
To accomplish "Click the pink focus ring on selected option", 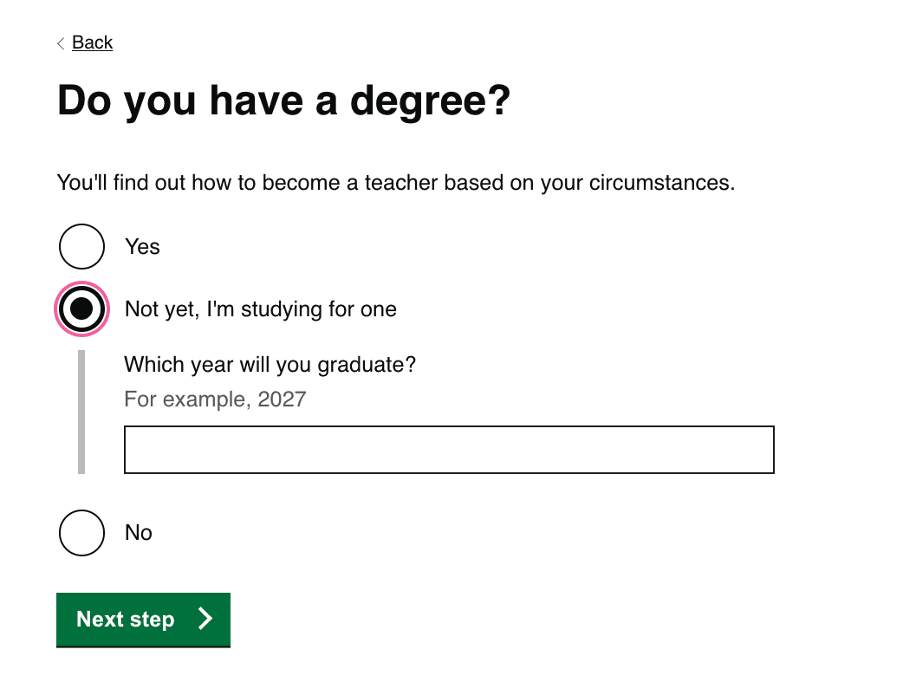I will click(56, 310).
